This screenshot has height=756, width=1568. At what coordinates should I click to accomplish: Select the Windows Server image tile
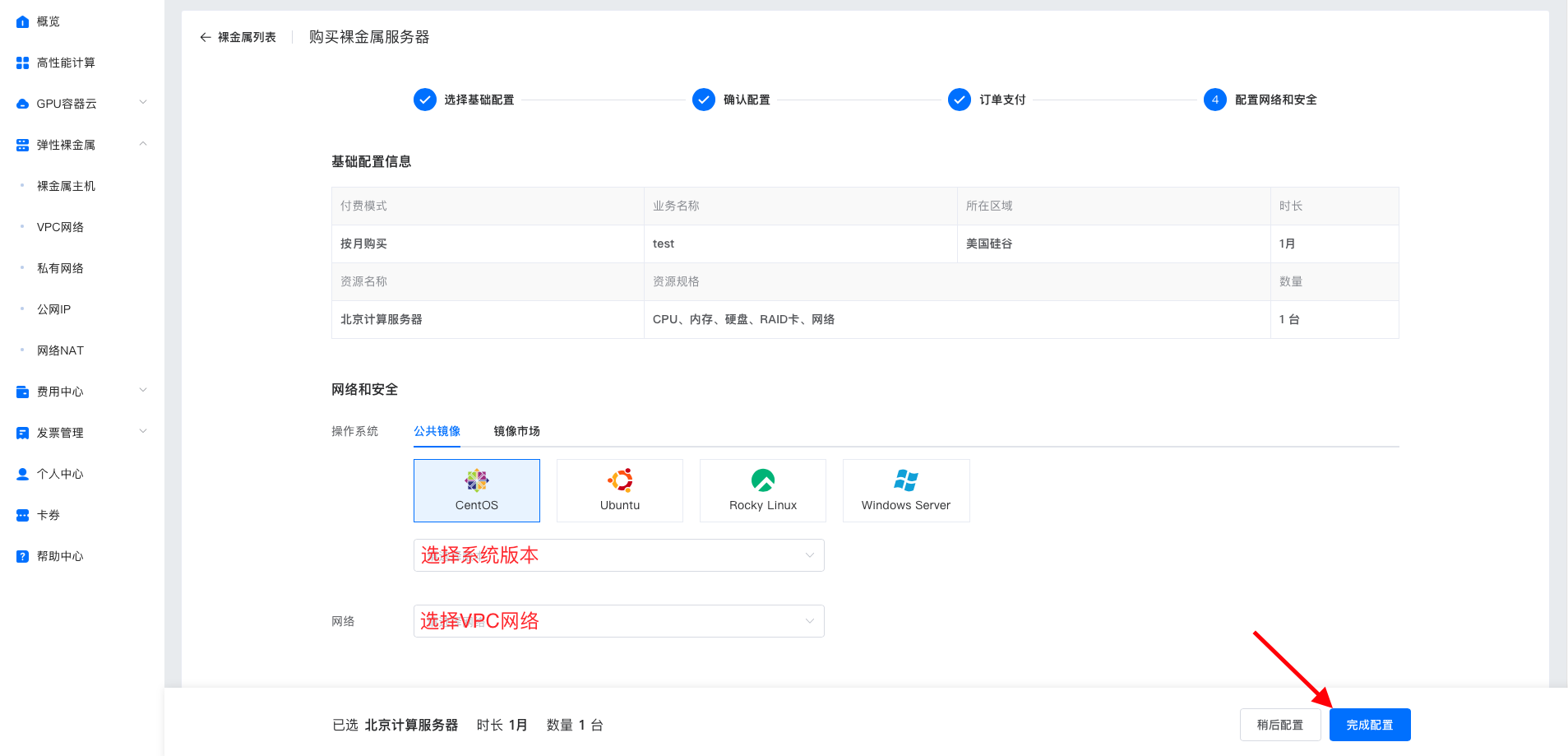[905, 490]
